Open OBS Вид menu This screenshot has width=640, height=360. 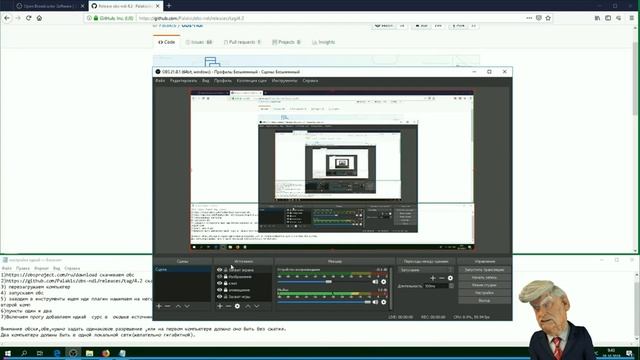[205, 81]
